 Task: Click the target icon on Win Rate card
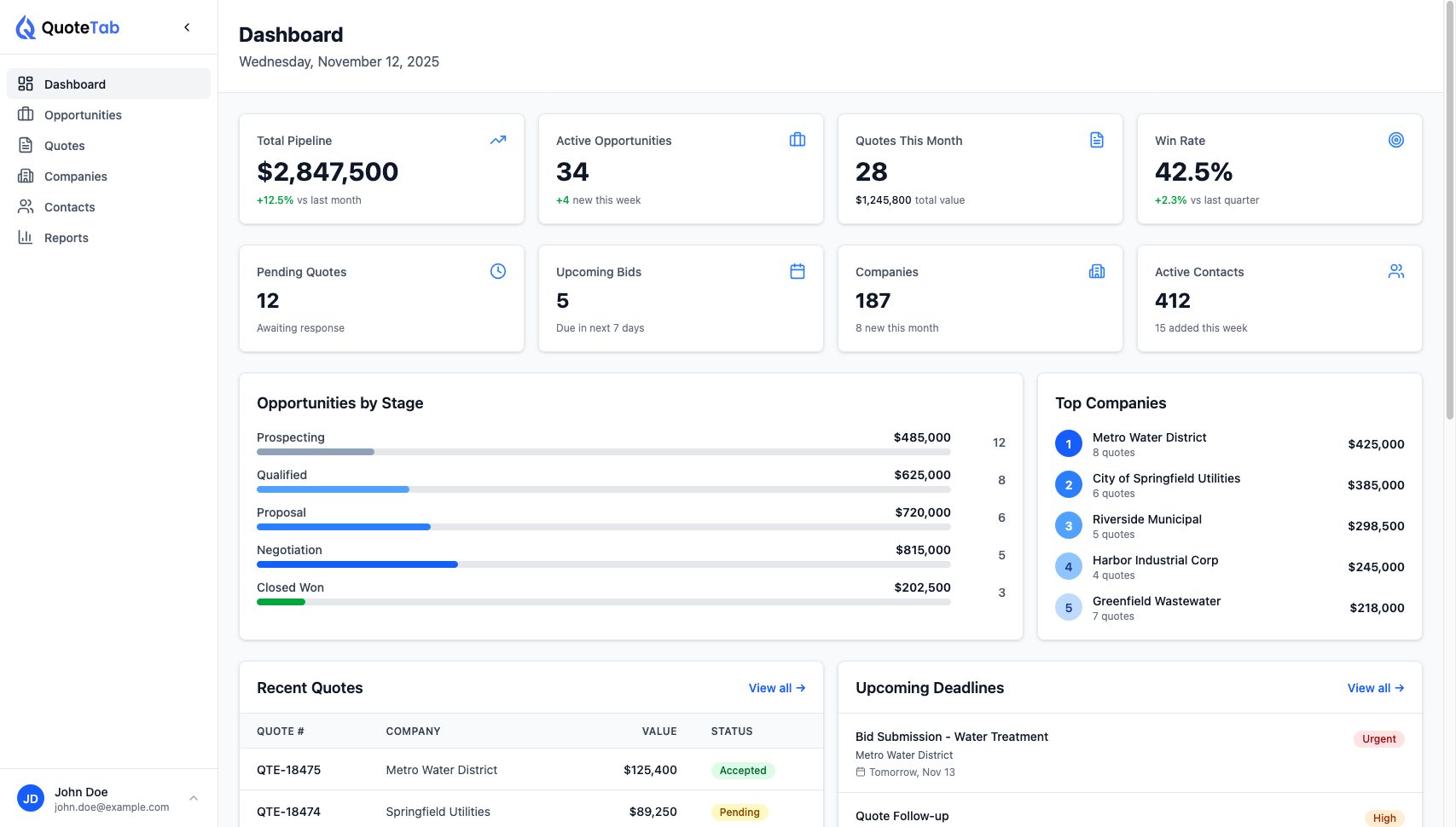(x=1396, y=140)
